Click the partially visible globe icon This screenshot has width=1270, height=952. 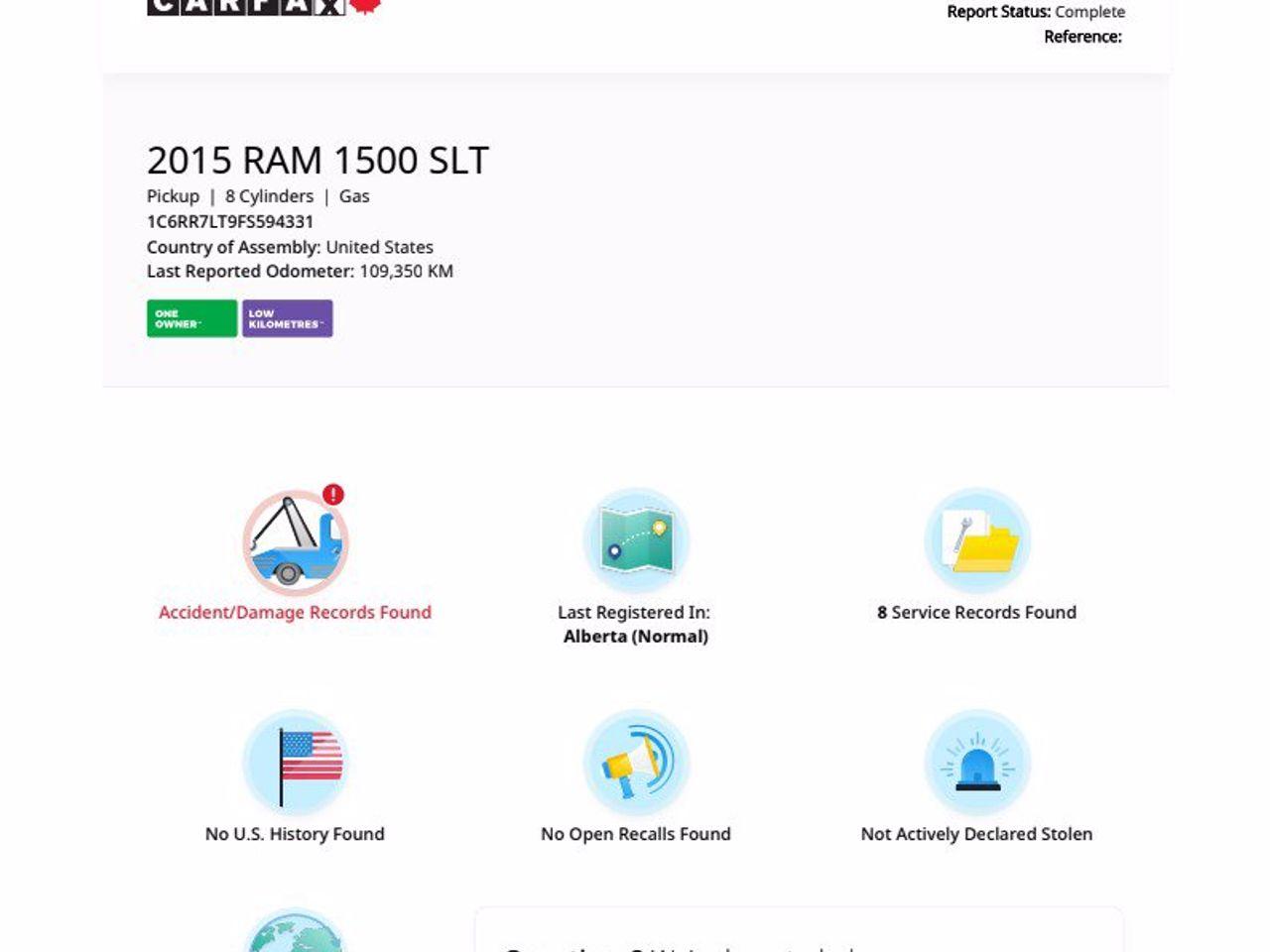pyautogui.click(x=295, y=930)
